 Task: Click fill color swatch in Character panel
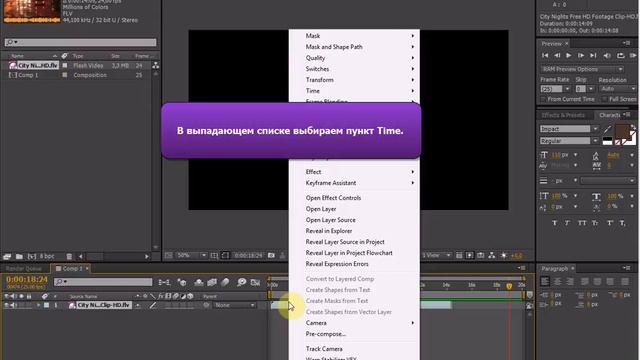pyautogui.click(x=622, y=131)
